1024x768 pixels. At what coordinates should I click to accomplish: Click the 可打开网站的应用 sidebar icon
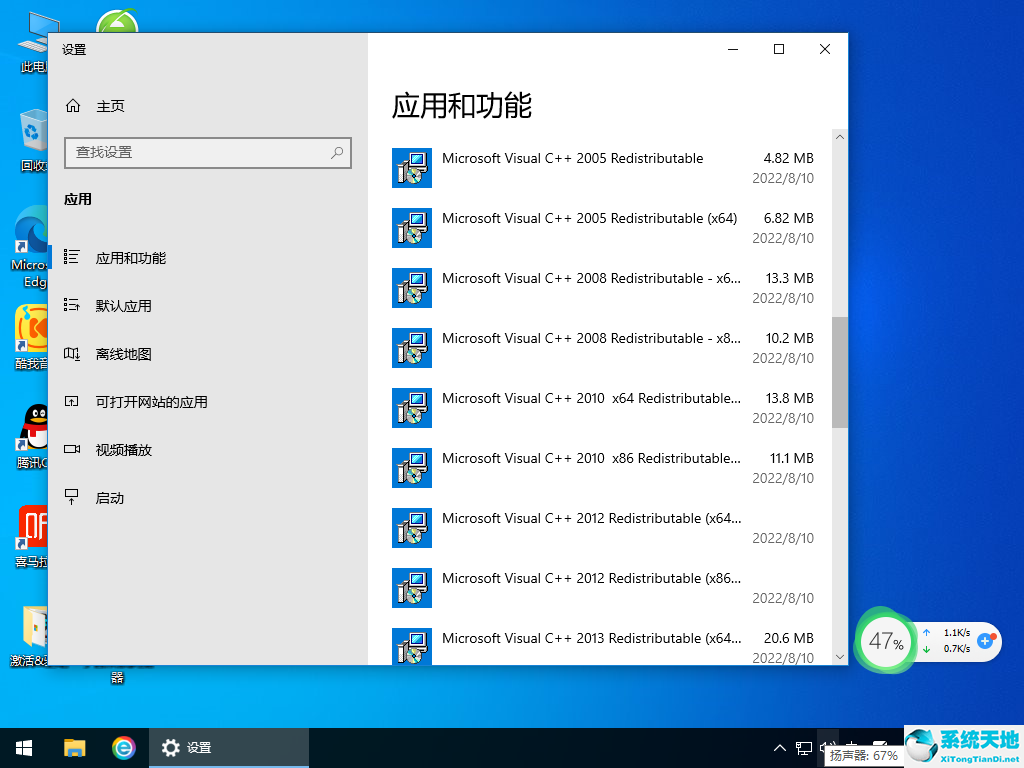click(72, 402)
